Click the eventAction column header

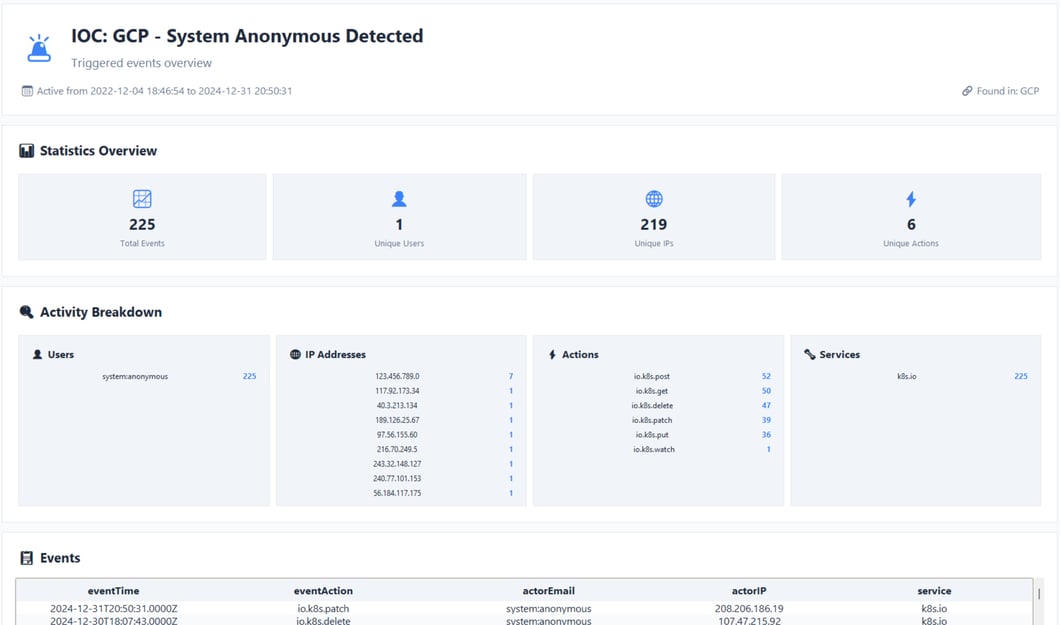coord(323,591)
